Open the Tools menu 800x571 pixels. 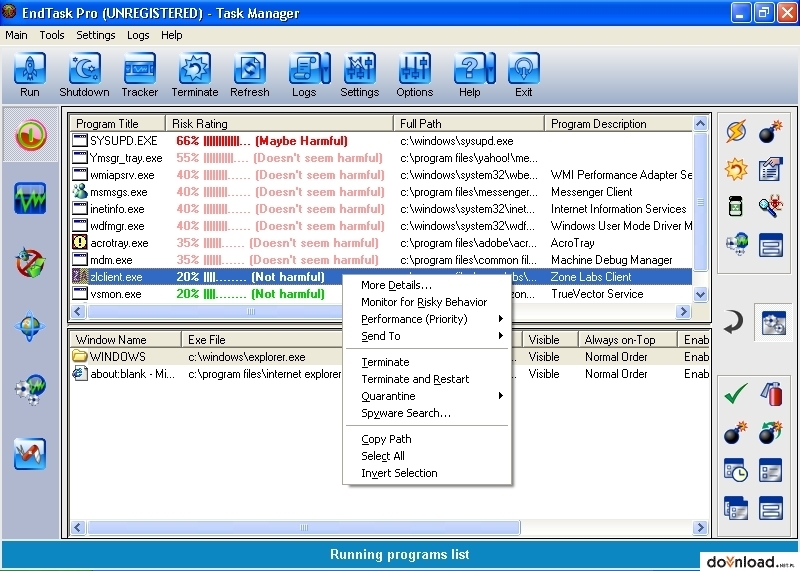[x=52, y=35]
